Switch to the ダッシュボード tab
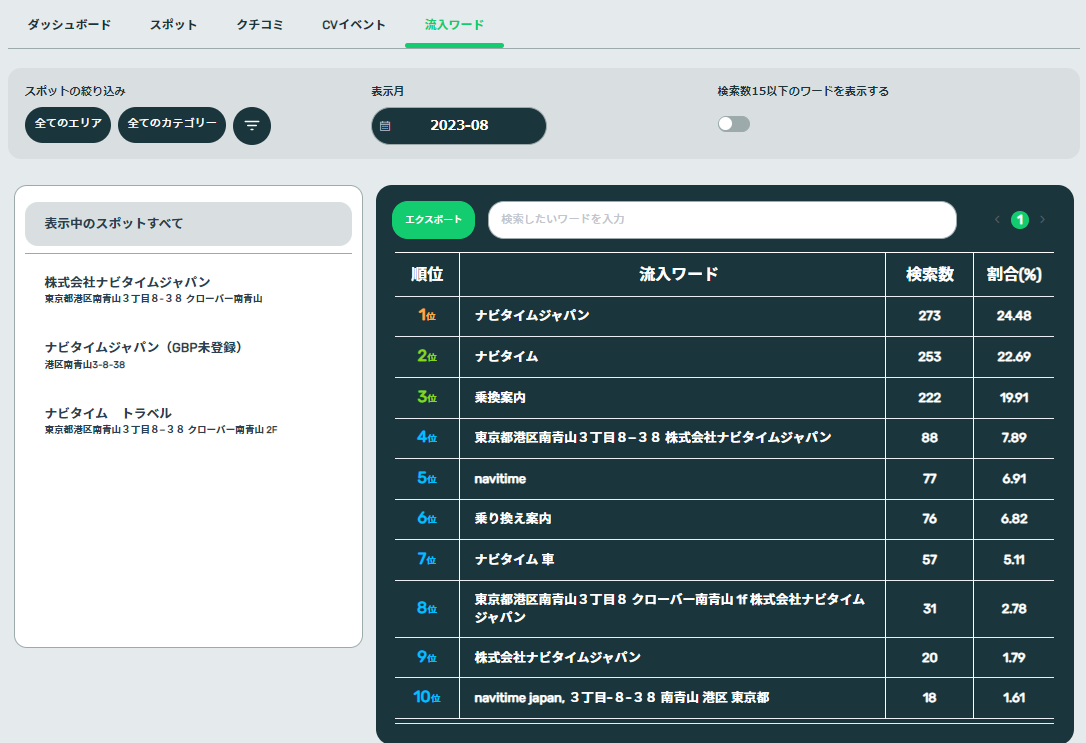Screen dimensions: 1086x743 pyautogui.click(x=69, y=25)
